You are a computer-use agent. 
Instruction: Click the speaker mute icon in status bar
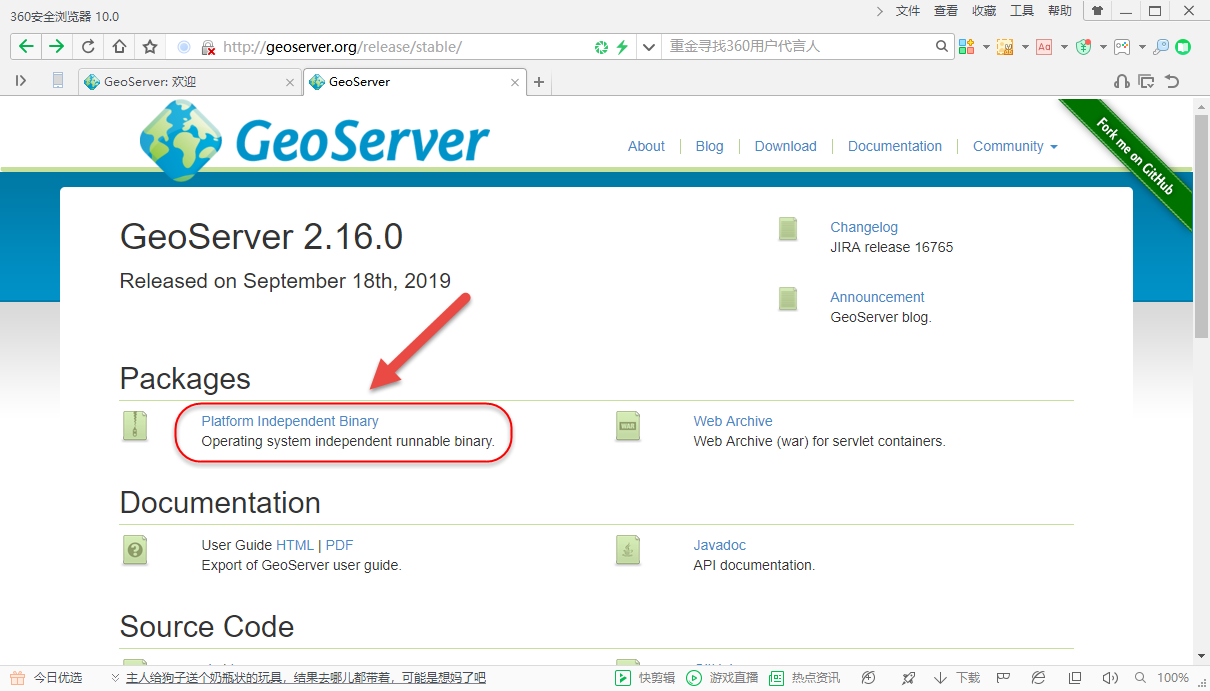pos(1109,678)
